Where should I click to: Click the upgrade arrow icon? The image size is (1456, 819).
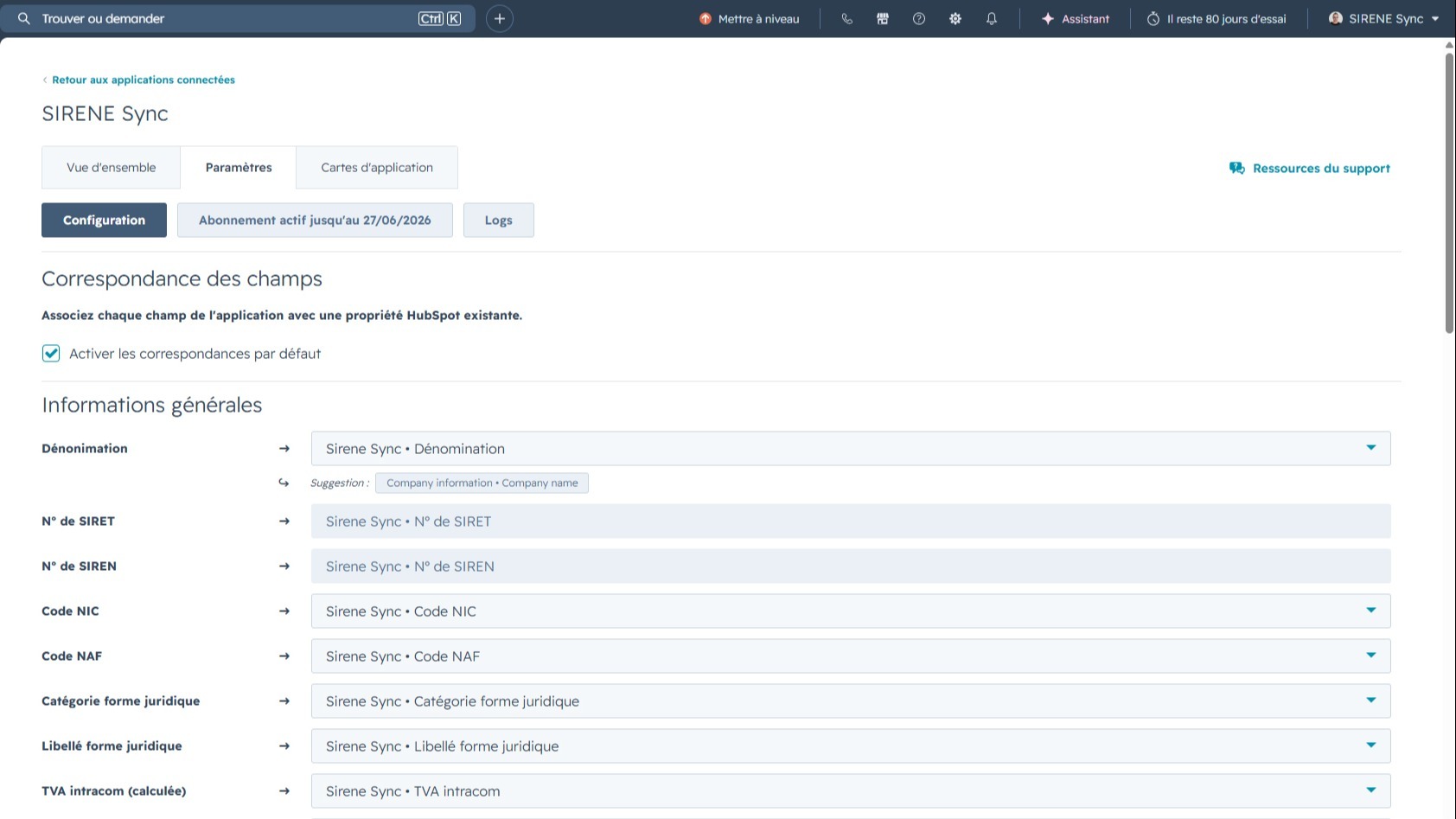coord(706,18)
